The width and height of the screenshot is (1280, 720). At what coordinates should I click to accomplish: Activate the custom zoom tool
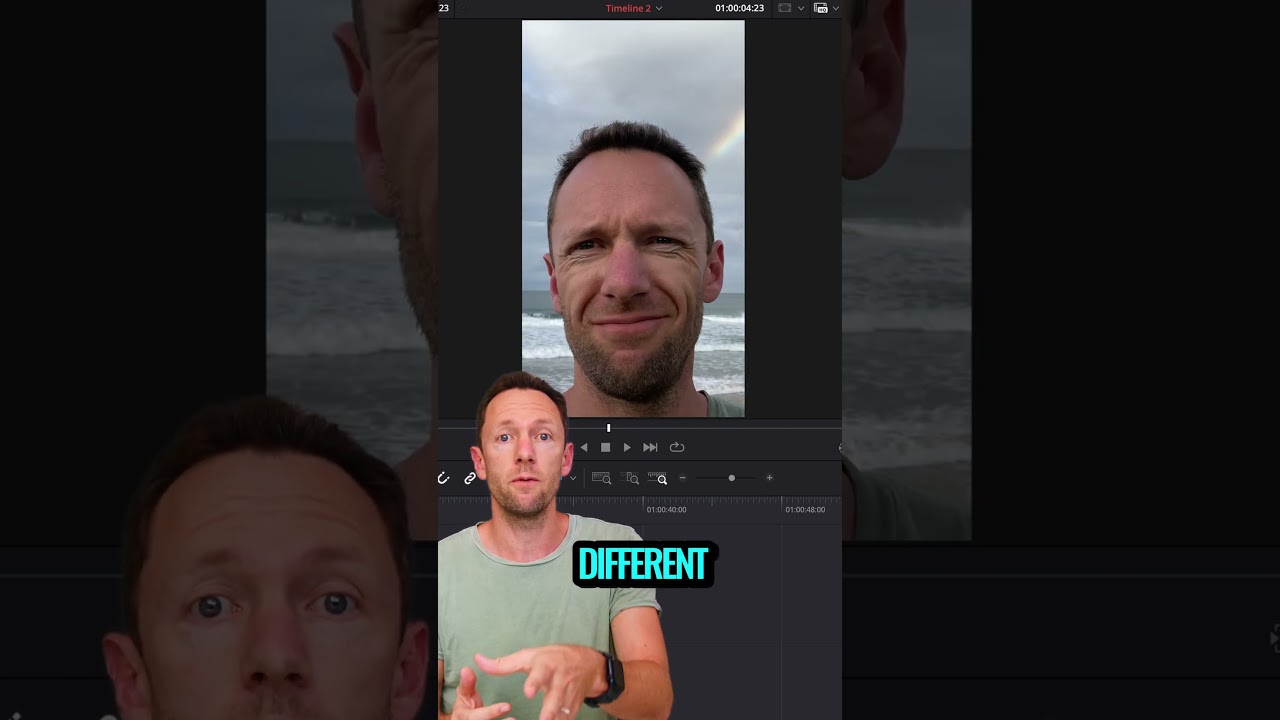click(x=660, y=479)
